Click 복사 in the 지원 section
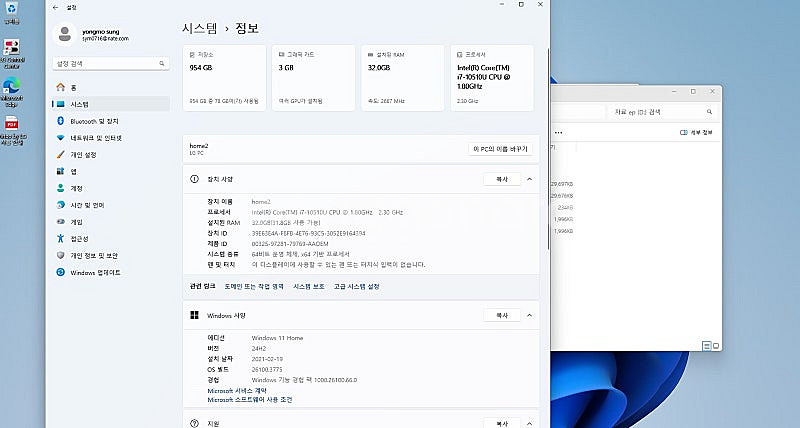 tap(502, 423)
